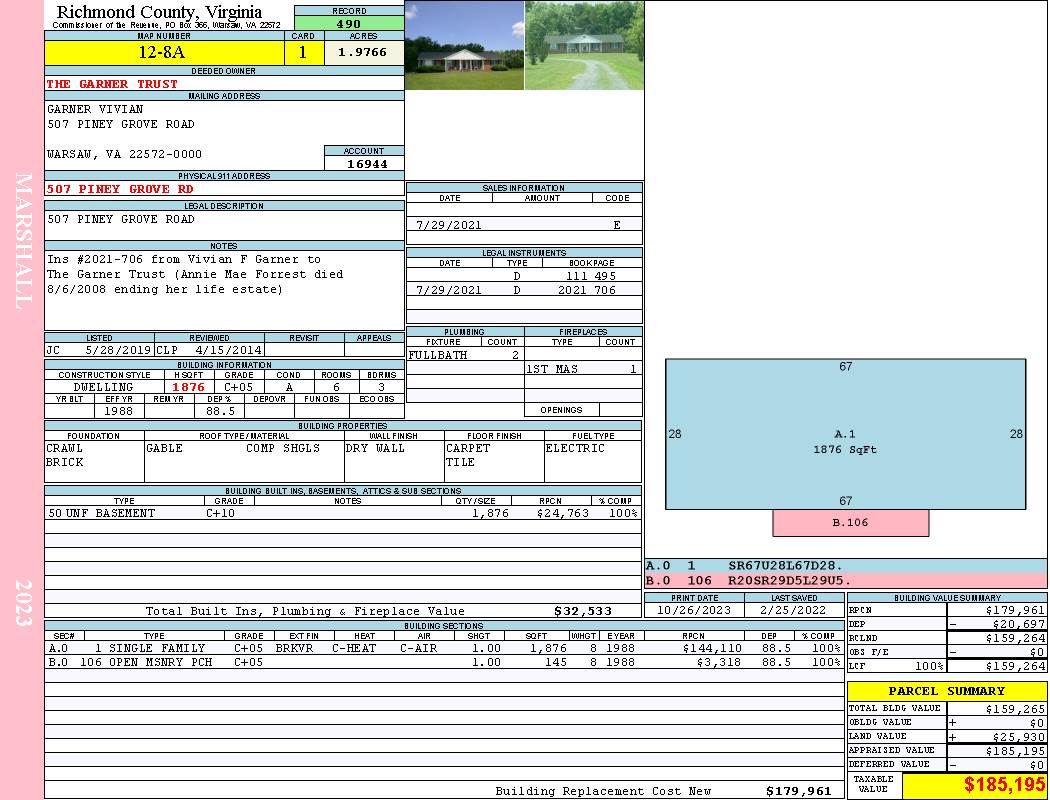The height and width of the screenshot is (800, 1050).
Task: Open the right house driveway photo
Action: point(584,45)
